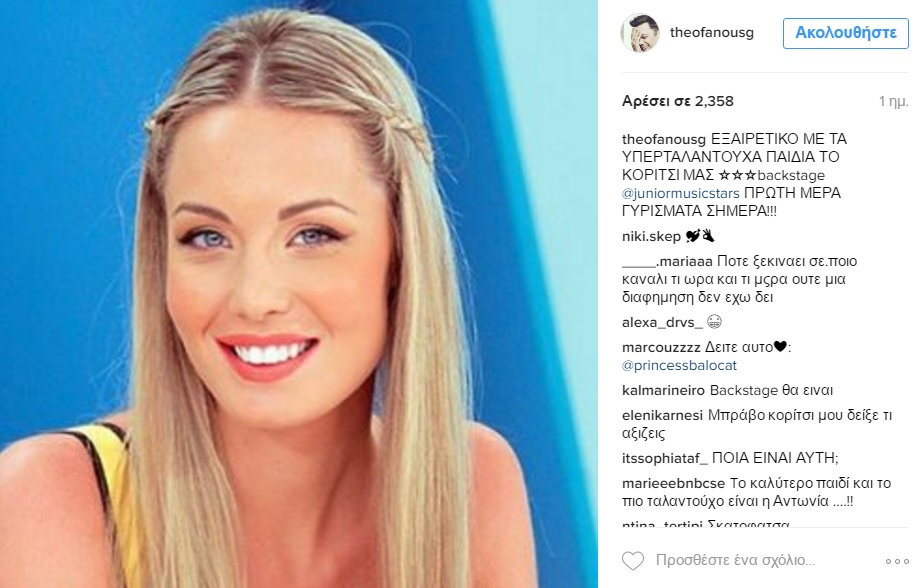This screenshot has height=588, width=916.
Task: Follow the account with Ακολουθήστε button
Action: point(846,33)
